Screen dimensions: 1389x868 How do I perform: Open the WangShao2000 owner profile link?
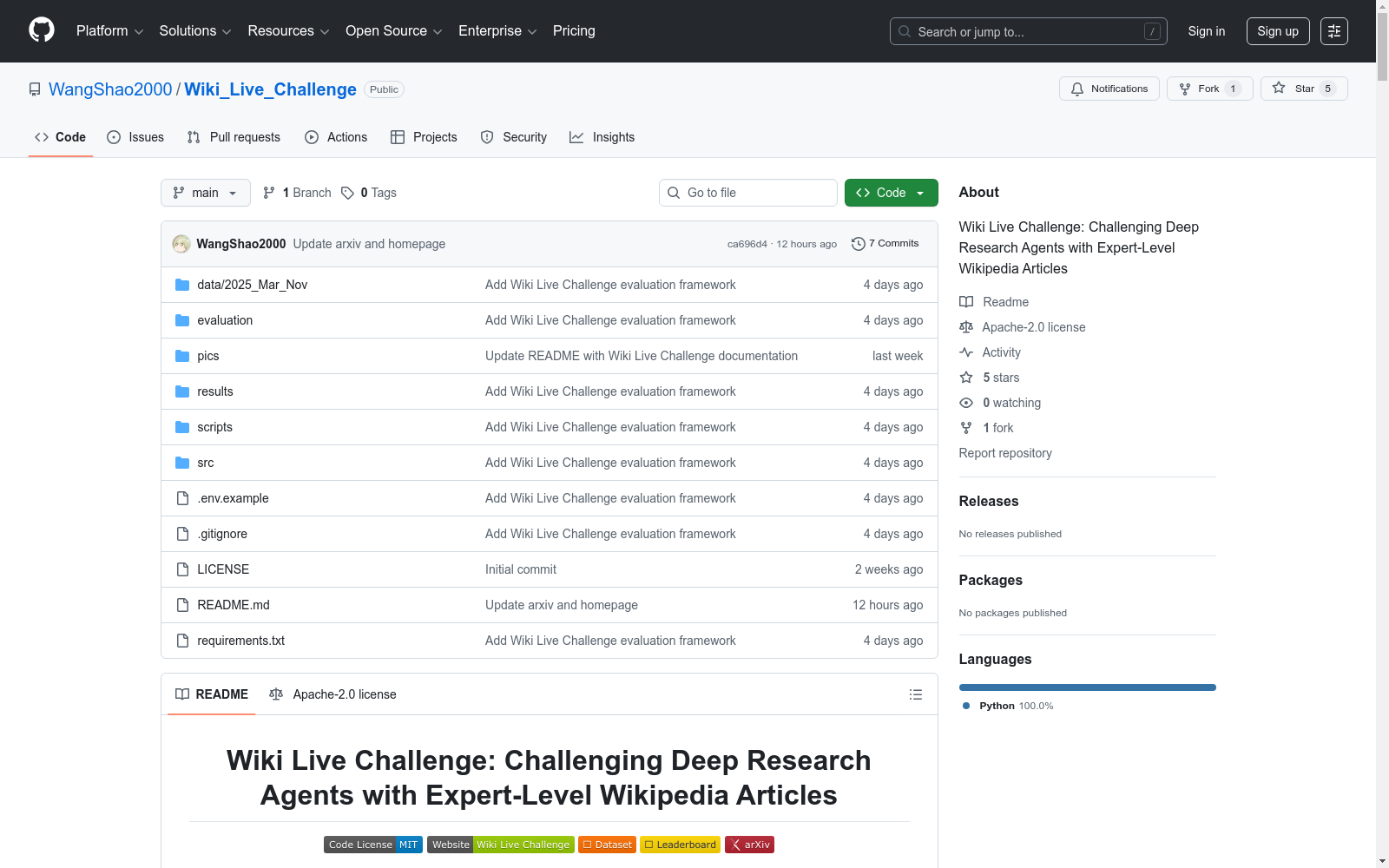(x=110, y=89)
